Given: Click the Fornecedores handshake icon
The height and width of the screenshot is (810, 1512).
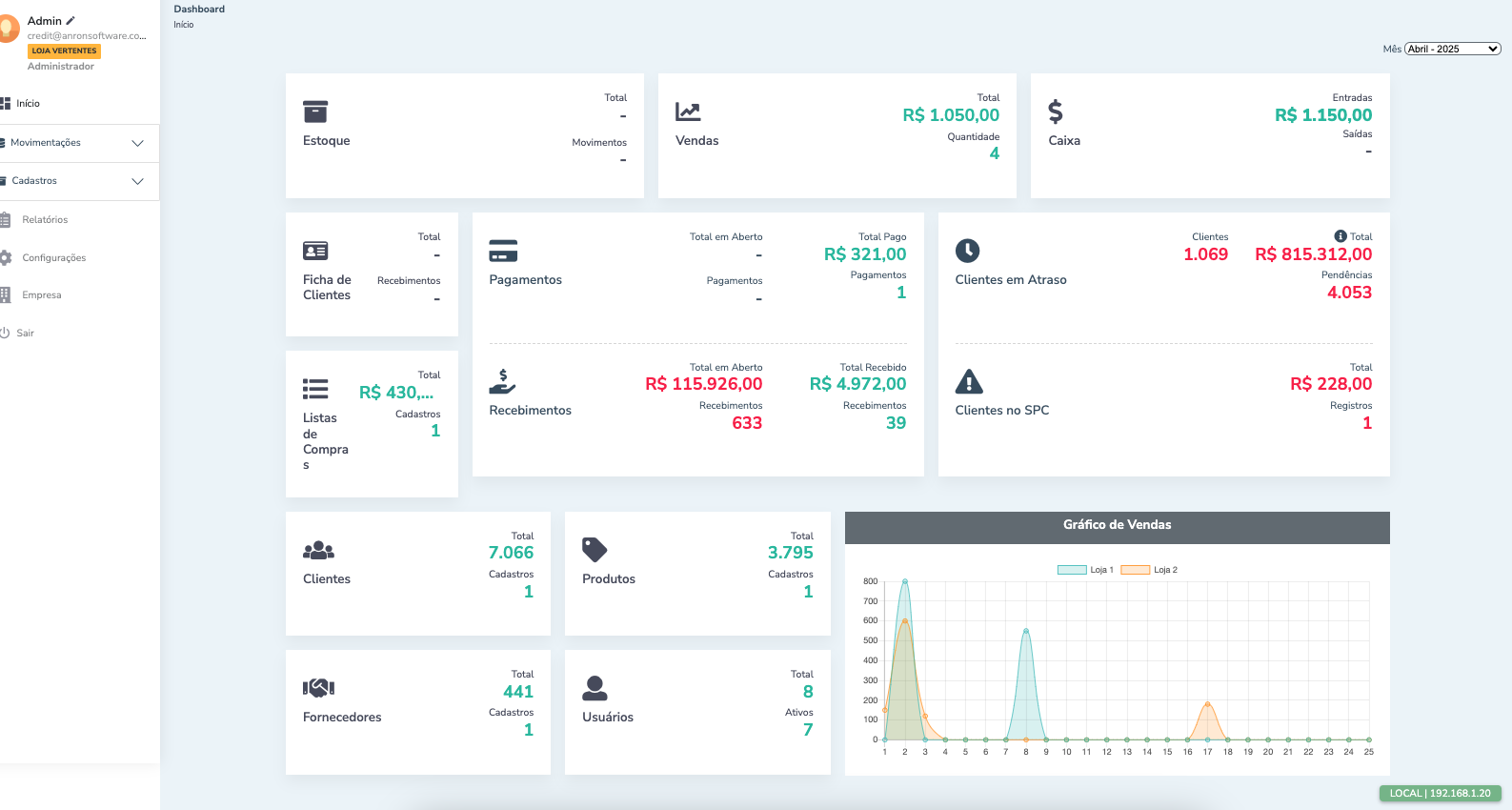Looking at the screenshot, I should (318, 688).
